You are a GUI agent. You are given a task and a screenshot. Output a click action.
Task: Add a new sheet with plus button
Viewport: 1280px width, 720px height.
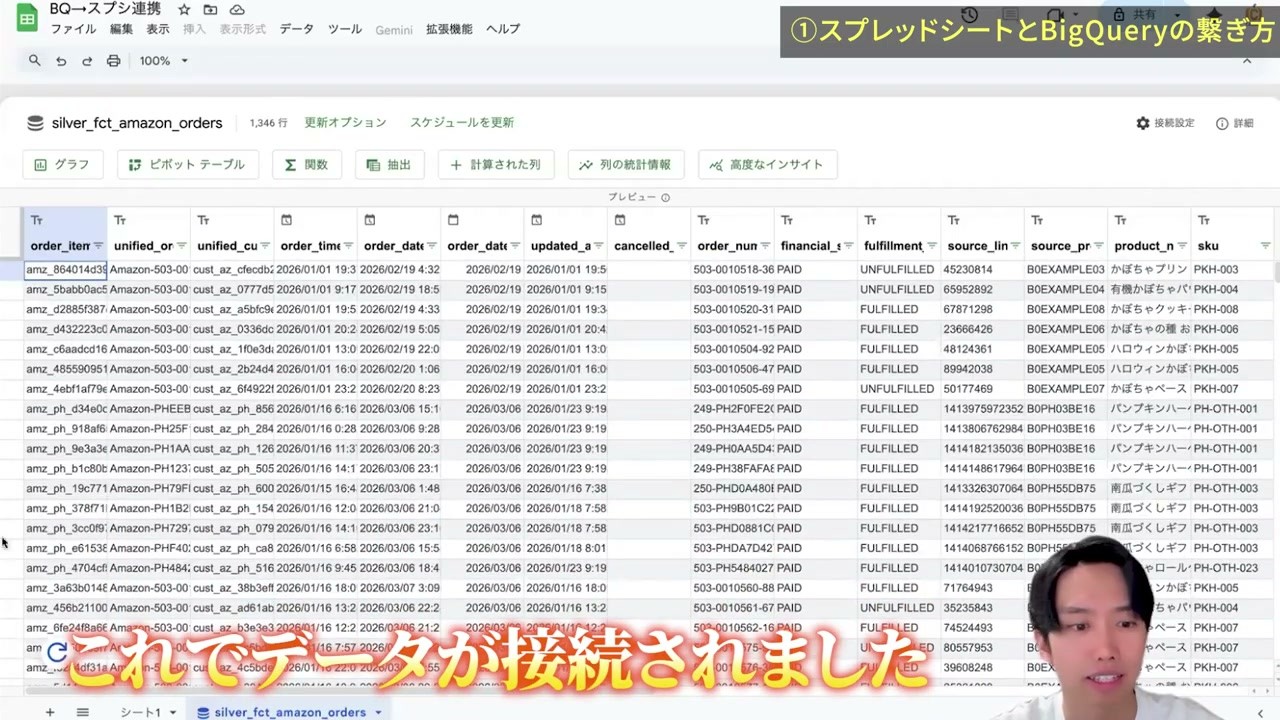point(49,712)
